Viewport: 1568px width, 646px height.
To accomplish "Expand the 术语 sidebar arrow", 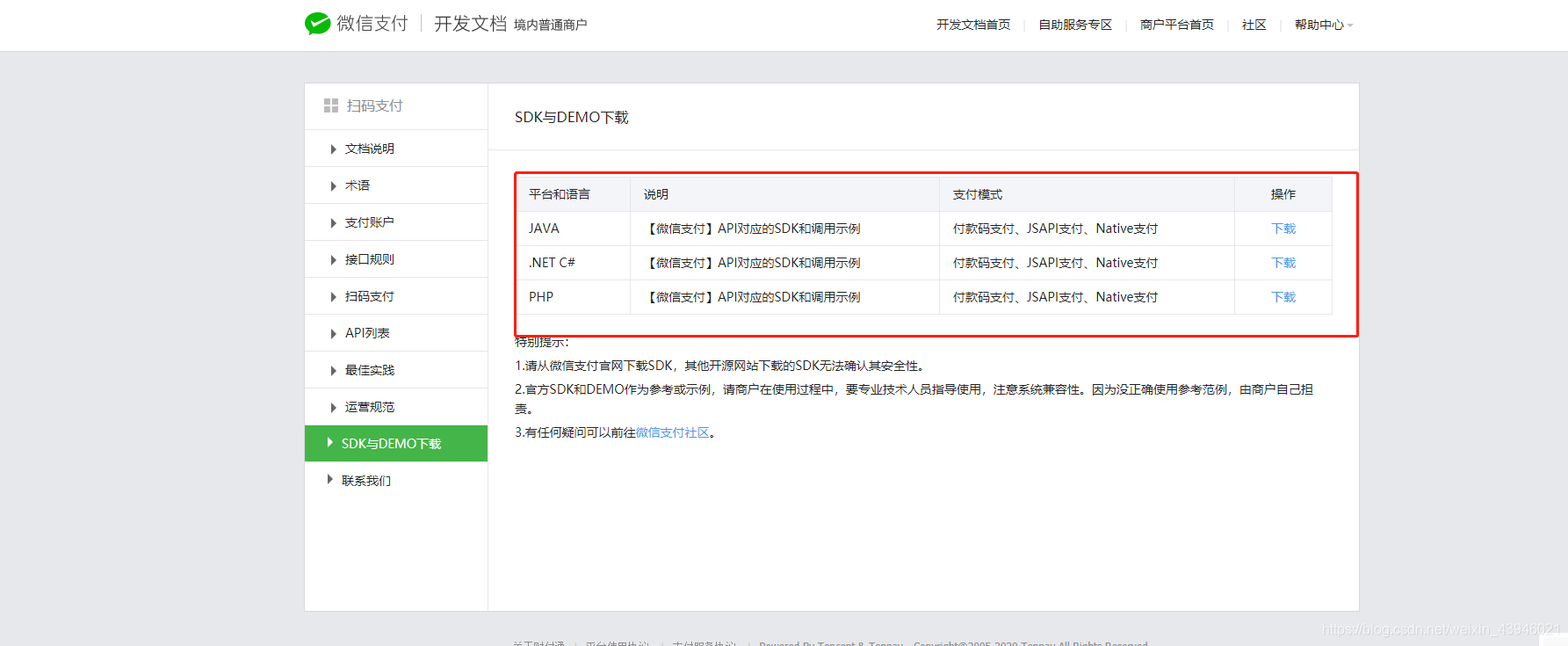I will pos(333,186).
